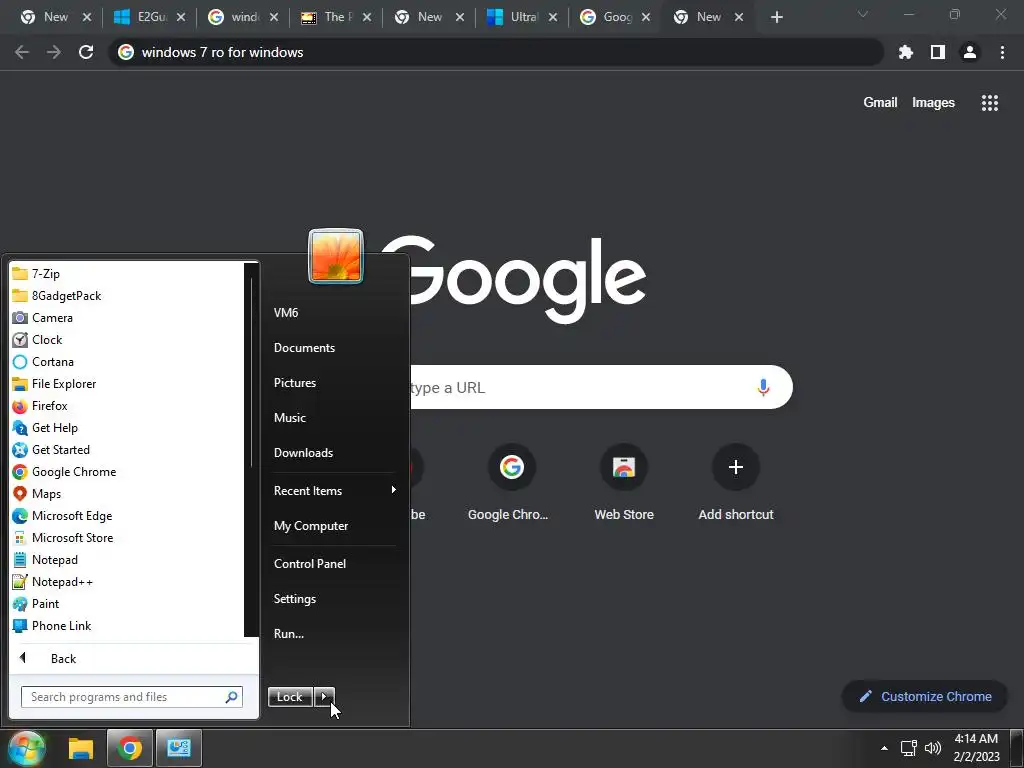Screen dimensions: 1024x768
Task: Open Maps from the programs list
Action: (37, 494)
